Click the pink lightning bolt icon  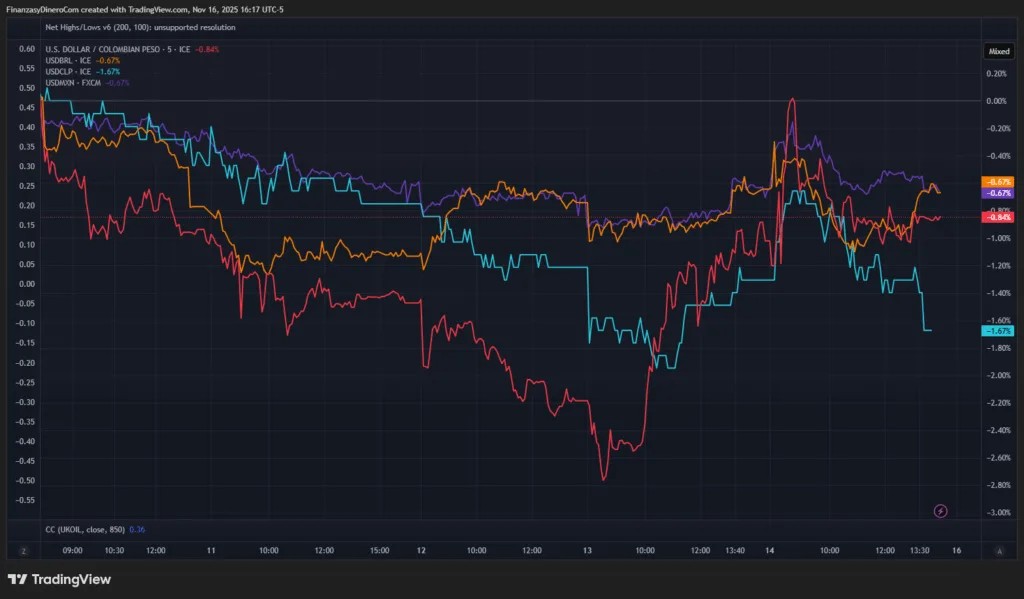940,511
